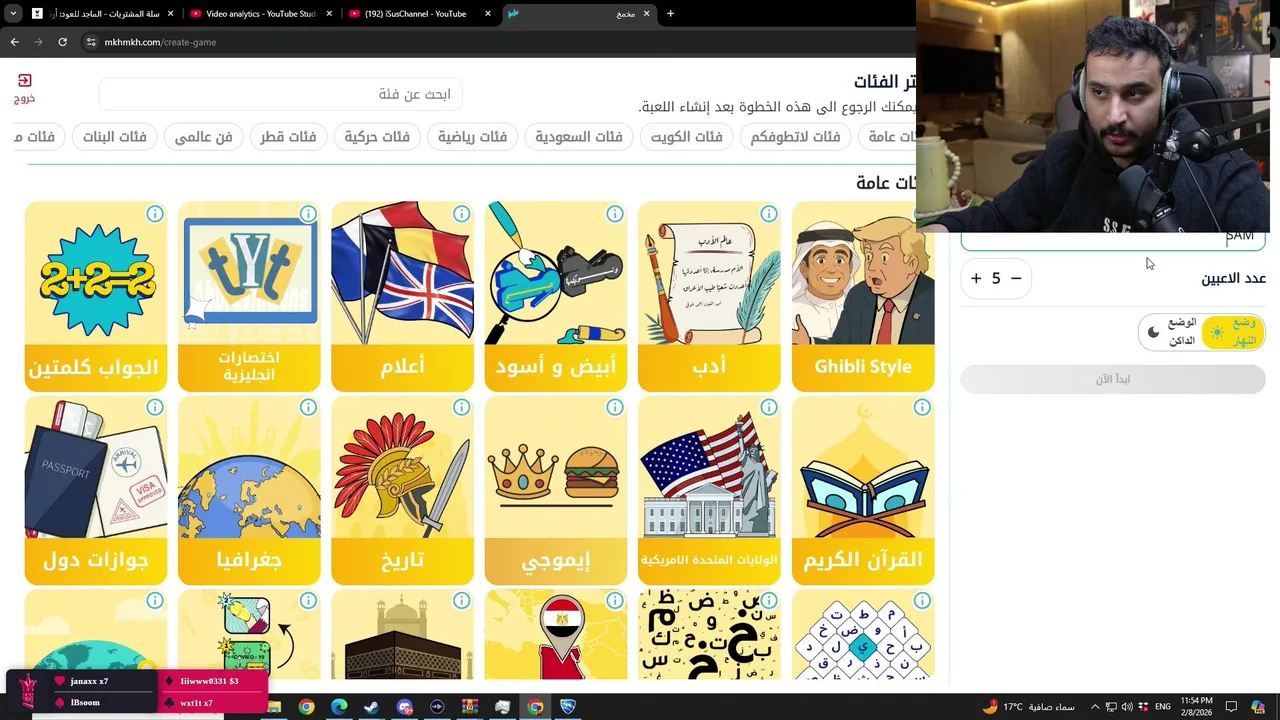This screenshot has width=1280, height=720.
Task: Select فئات قطر category filter
Action: [288, 136]
